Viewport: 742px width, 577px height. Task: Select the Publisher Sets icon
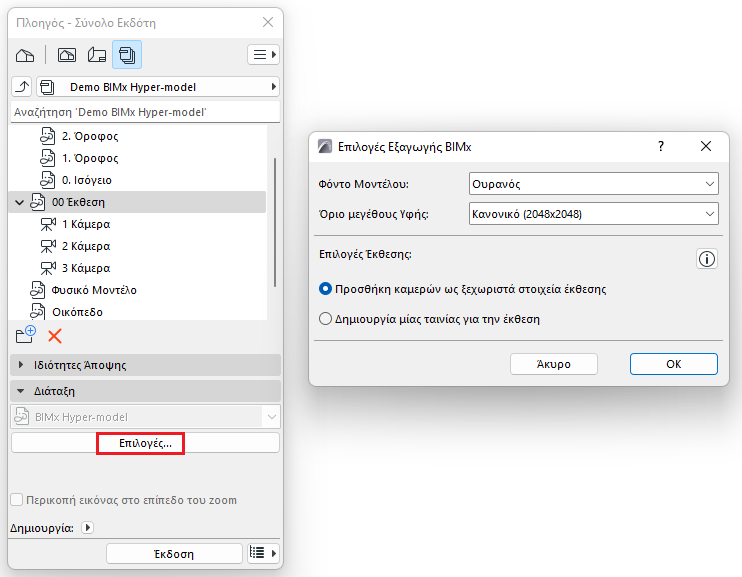coord(127,55)
